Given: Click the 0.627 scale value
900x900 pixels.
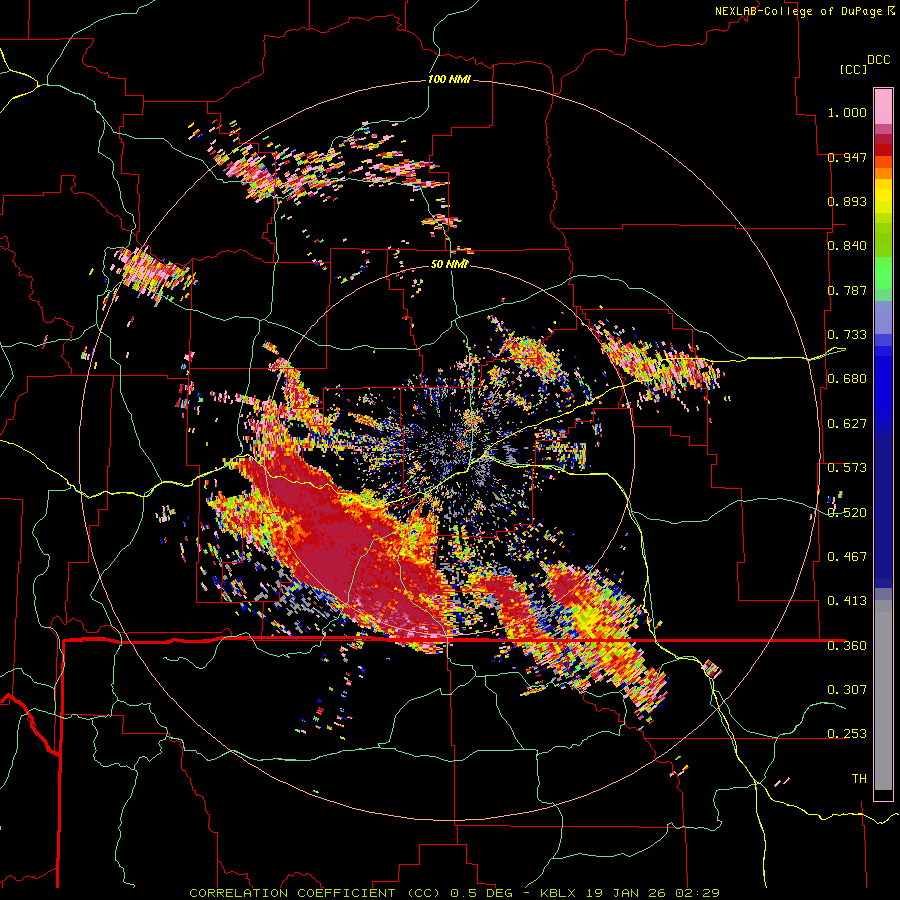Looking at the screenshot, I should click(847, 424).
